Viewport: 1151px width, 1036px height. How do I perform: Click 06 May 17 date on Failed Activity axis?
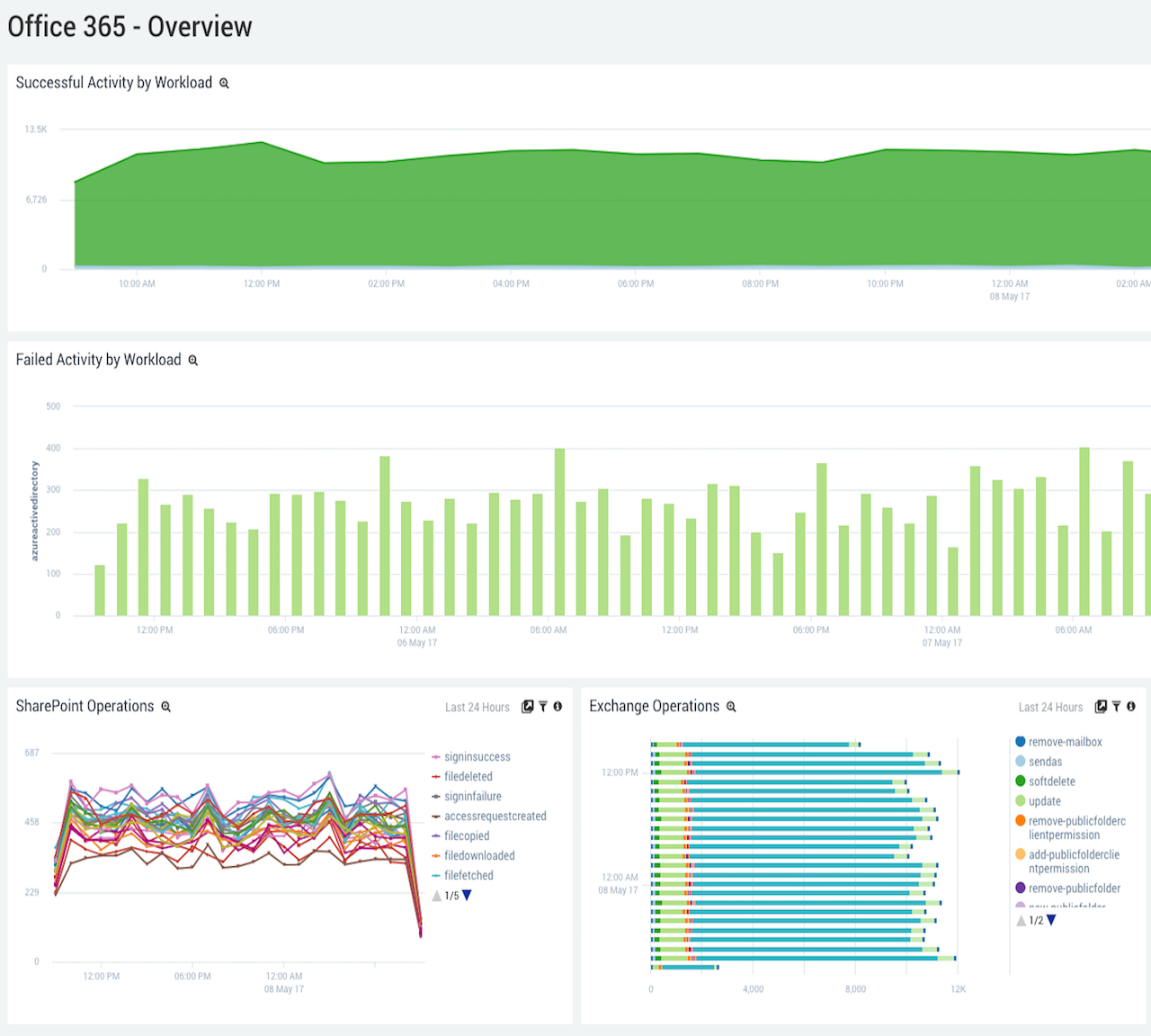(x=417, y=643)
